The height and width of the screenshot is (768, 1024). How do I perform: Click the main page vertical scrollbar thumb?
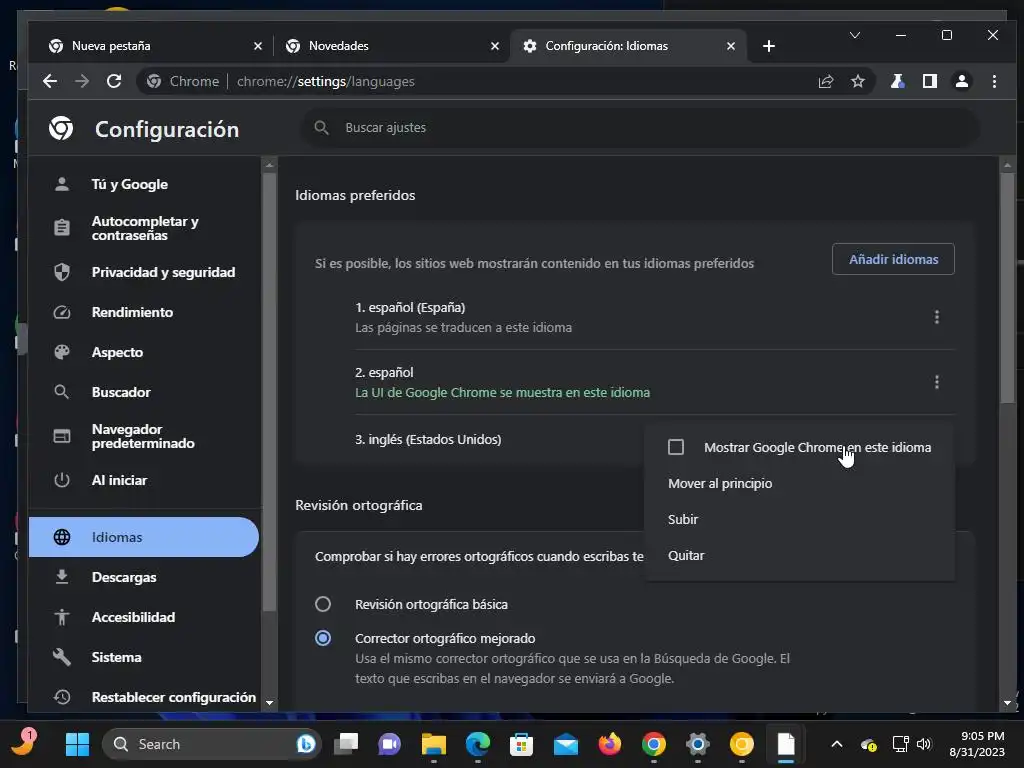click(1007, 287)
